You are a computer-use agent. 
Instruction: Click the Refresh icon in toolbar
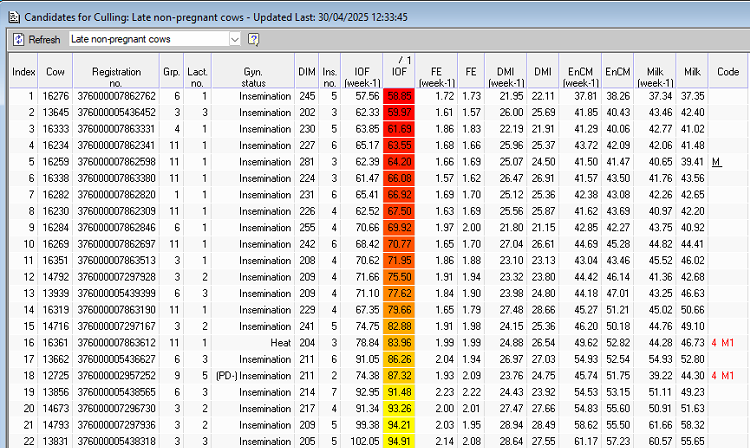click(18, 39)
